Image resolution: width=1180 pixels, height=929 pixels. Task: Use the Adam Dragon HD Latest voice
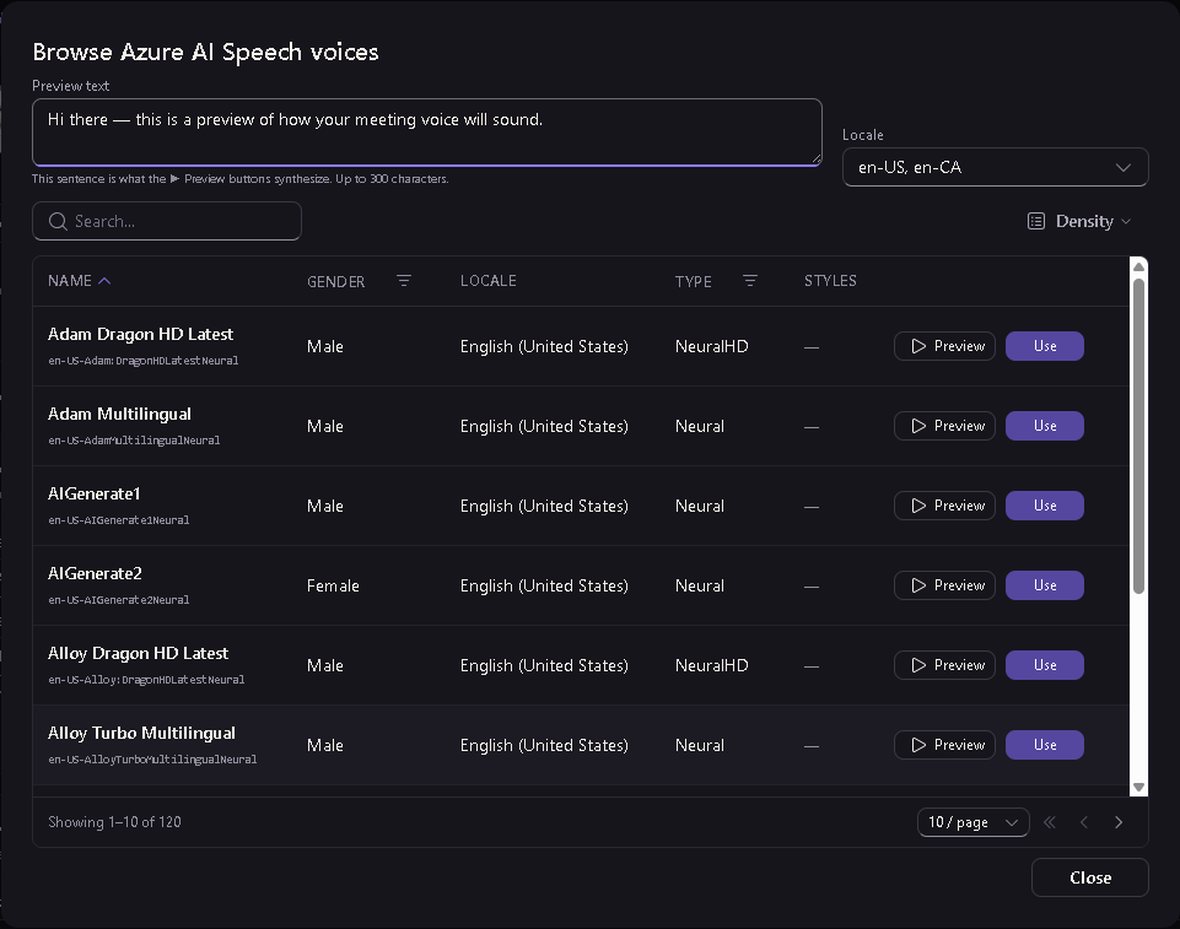pyautogui.click(x=1045, y=346)
